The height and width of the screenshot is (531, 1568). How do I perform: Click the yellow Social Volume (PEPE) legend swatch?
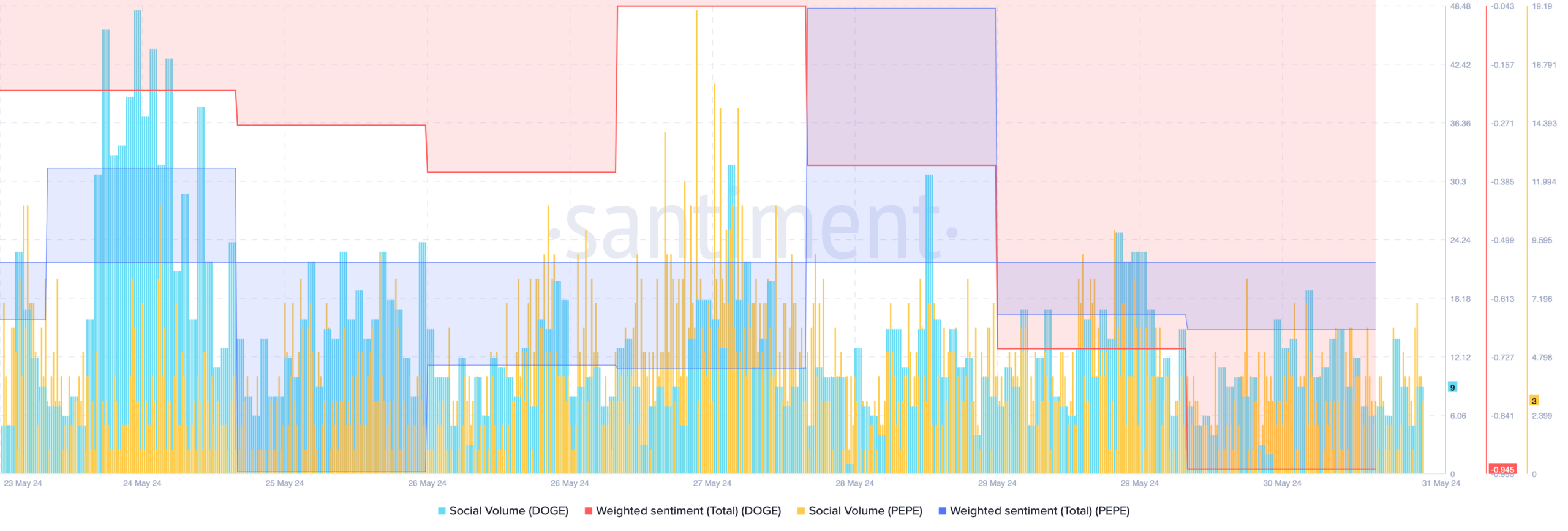(x=801, y=511)
